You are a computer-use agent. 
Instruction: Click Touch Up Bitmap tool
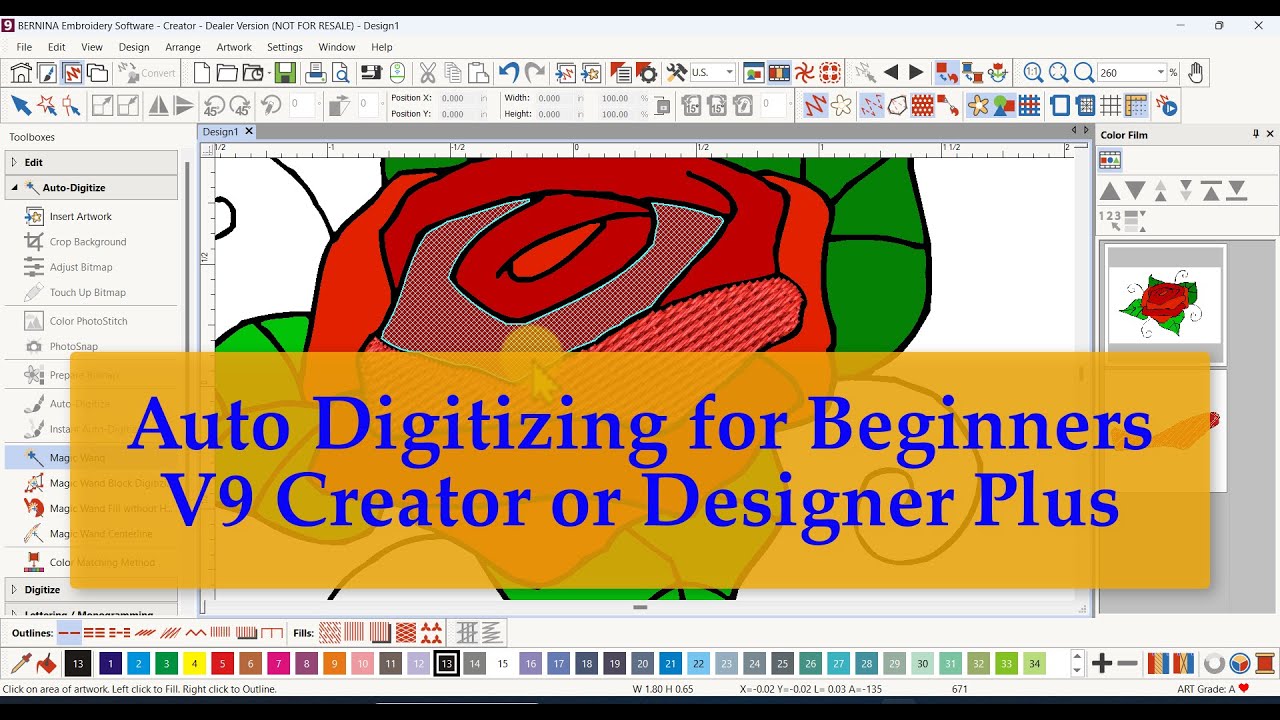pos(88,292)
